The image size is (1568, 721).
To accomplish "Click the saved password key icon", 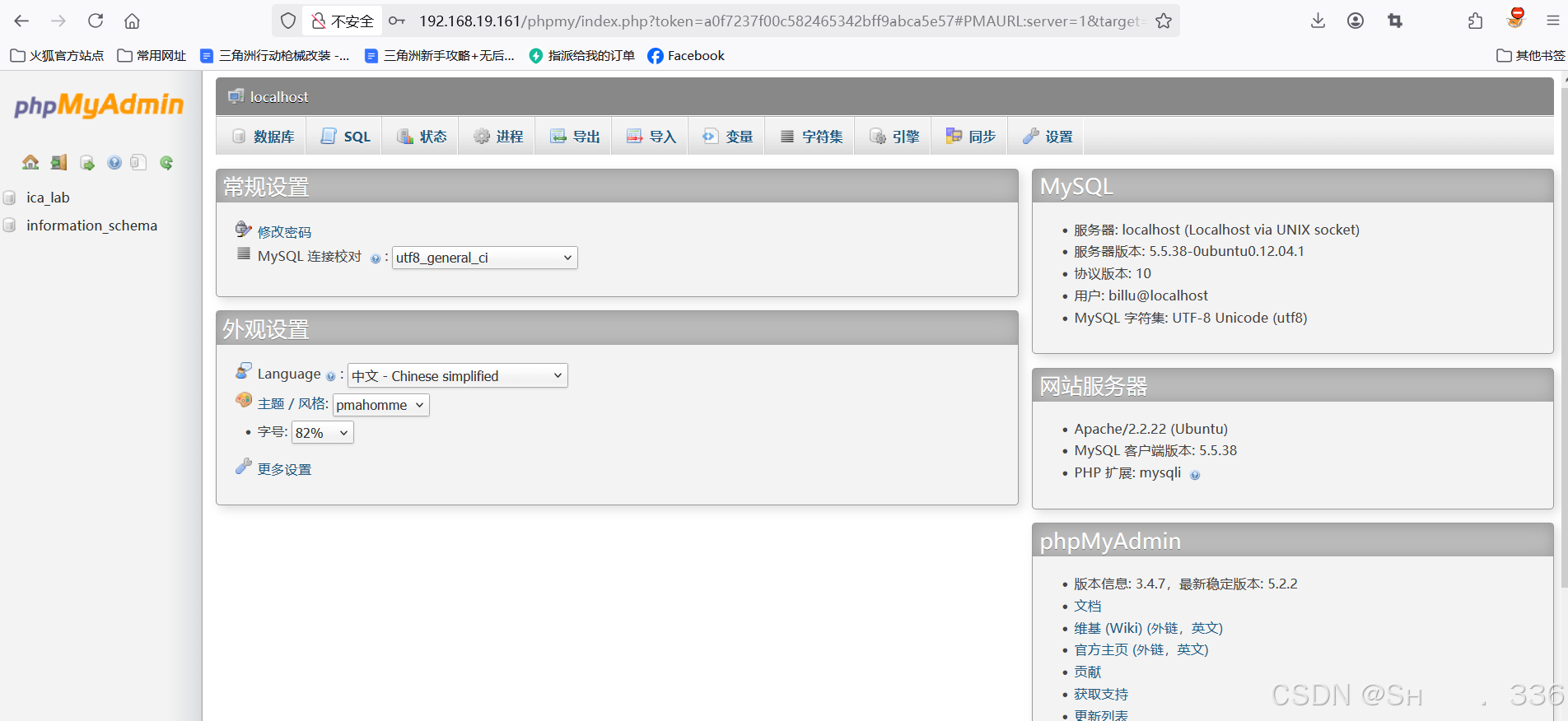I will [397, 21].
